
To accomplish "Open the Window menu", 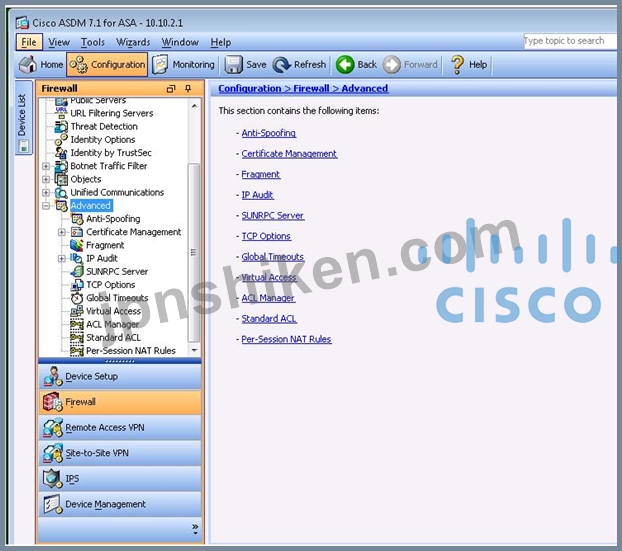I will (180, 42).
